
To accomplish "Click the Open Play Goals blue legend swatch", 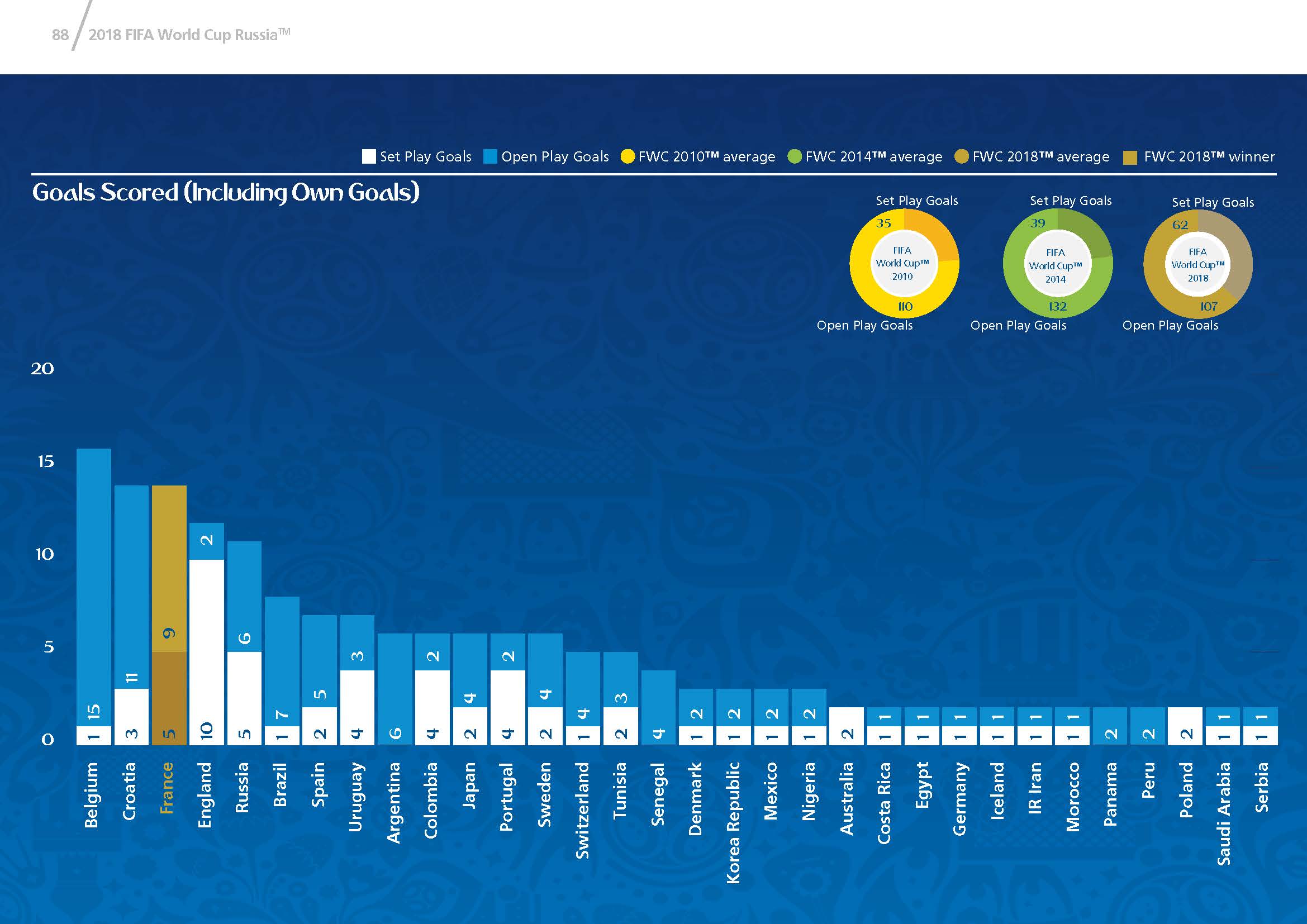I will coord(490,156).
